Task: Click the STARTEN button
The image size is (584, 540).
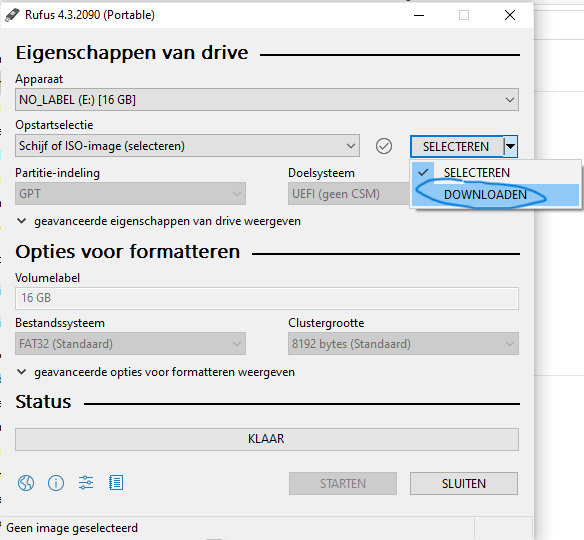Action: pos(343,483)
